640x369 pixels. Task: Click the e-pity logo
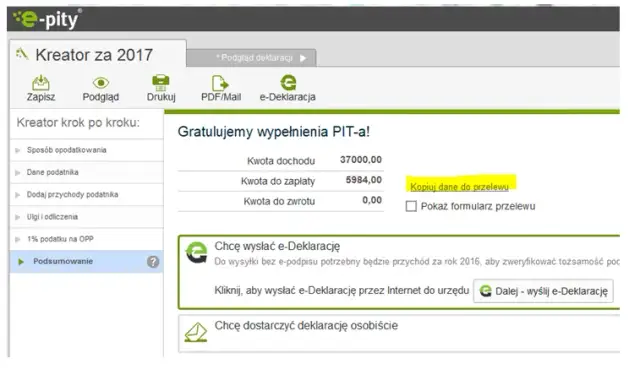(x=47, y=19)
